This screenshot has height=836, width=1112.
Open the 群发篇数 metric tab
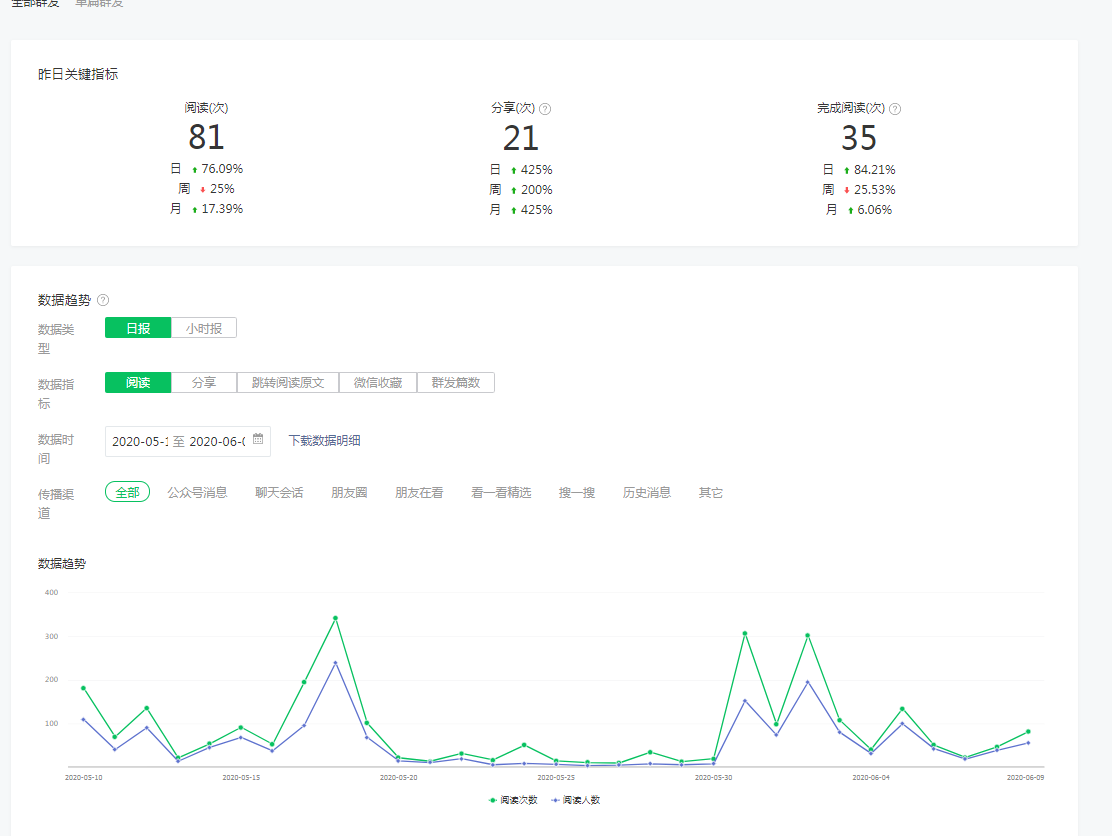(456, 383)
